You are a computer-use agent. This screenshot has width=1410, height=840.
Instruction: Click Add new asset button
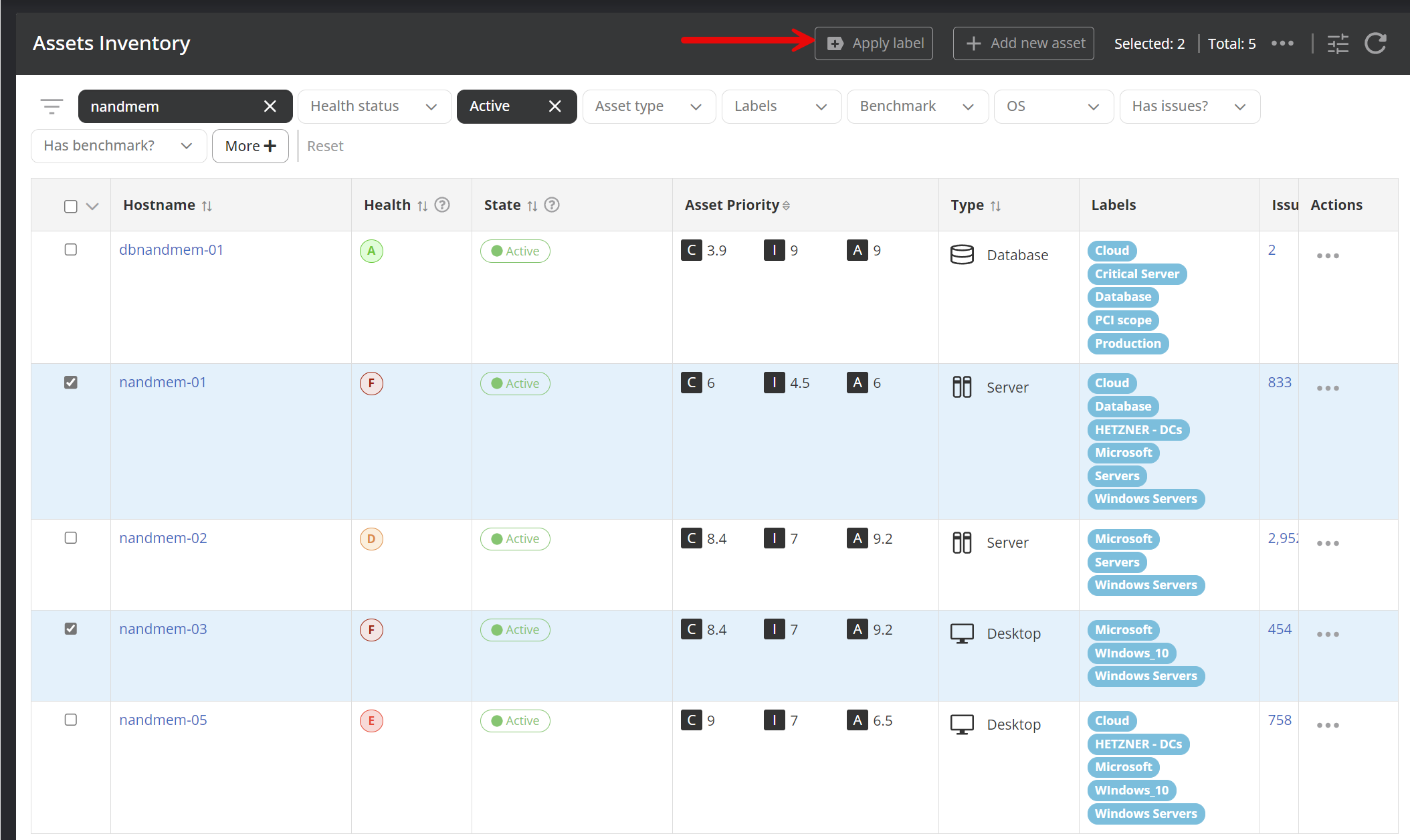[1023, 43]
